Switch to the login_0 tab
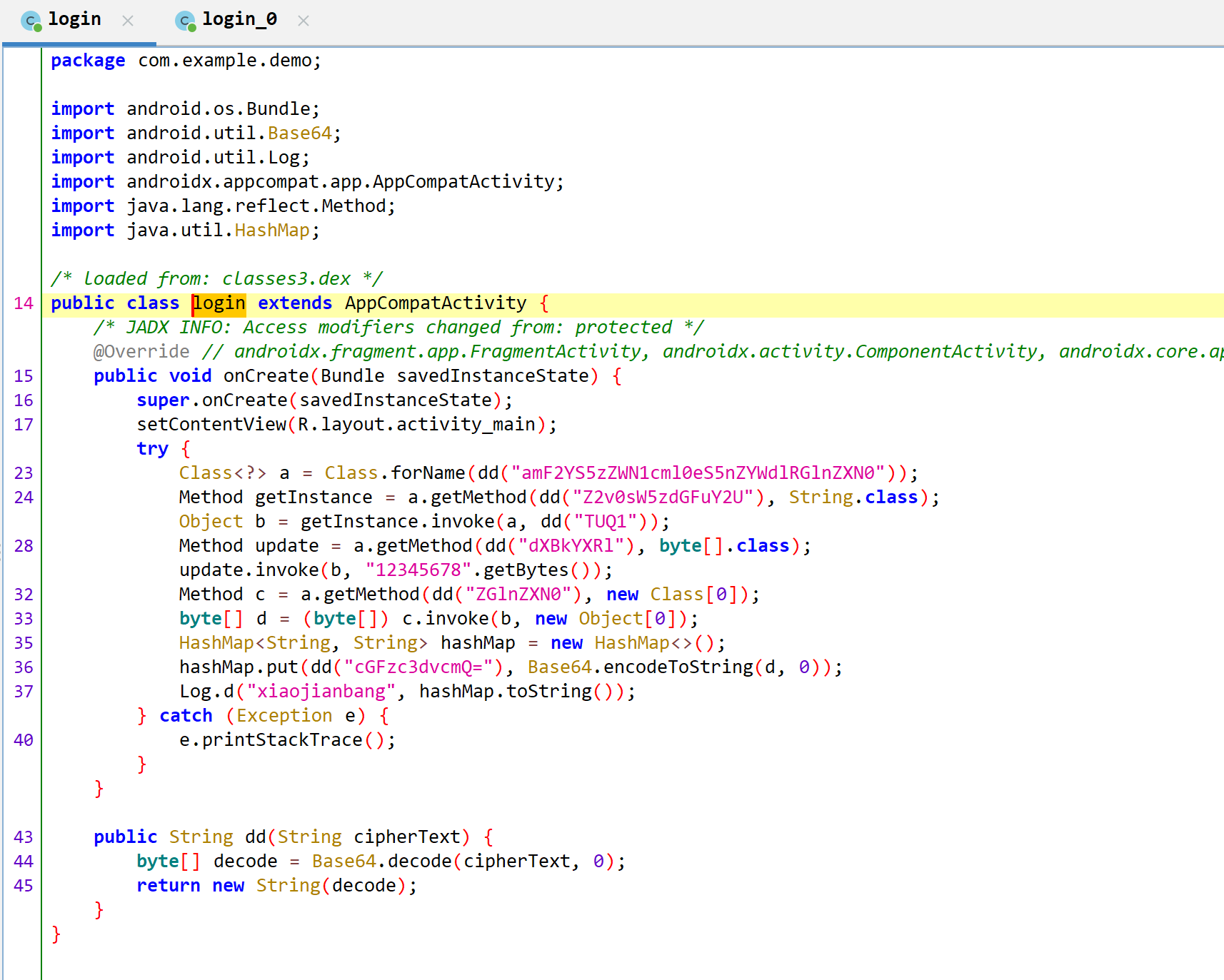 click(x=239, y=19)
